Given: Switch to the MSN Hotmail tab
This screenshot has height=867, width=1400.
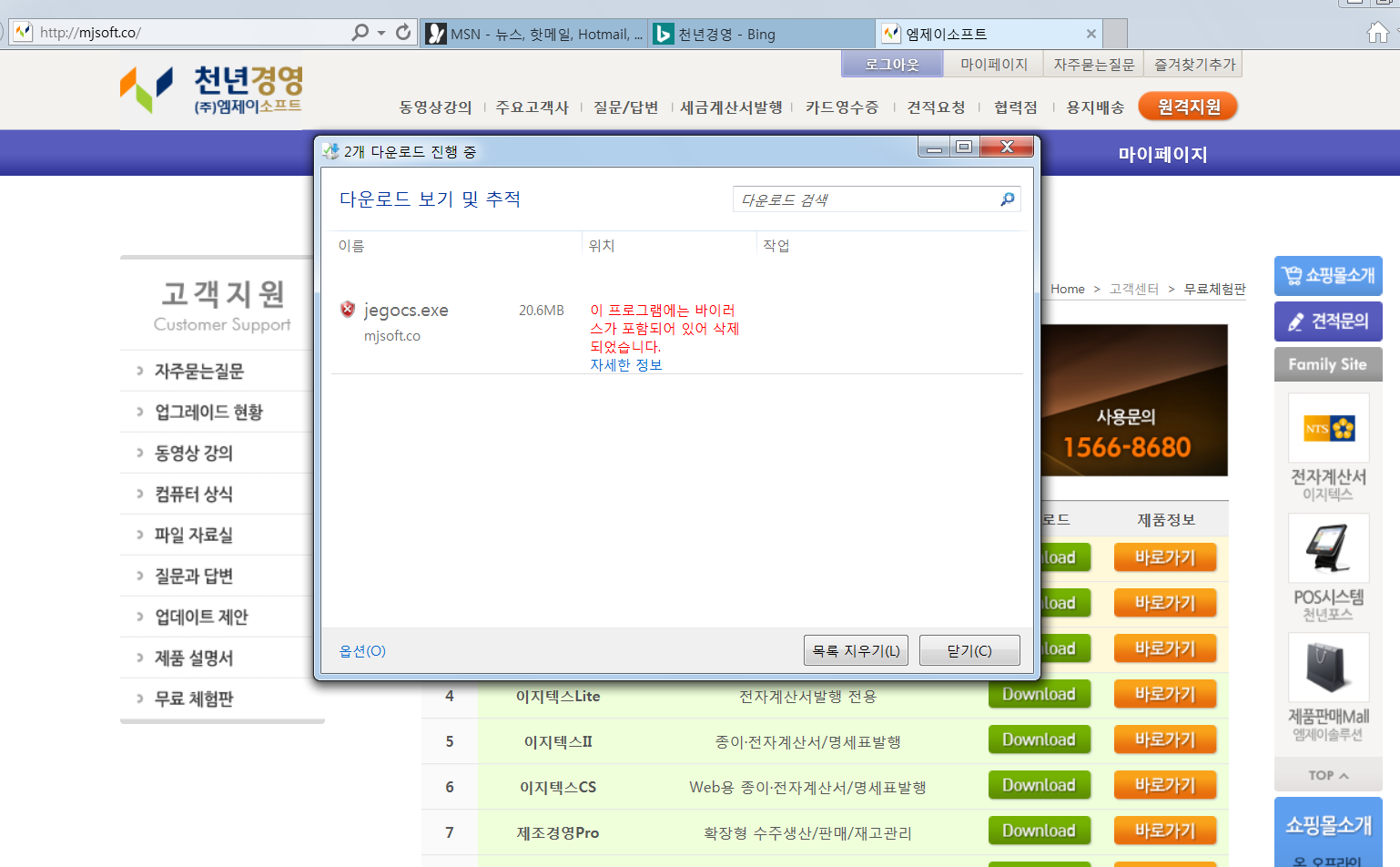Looking at the screenshot, I should click(535, 34).
